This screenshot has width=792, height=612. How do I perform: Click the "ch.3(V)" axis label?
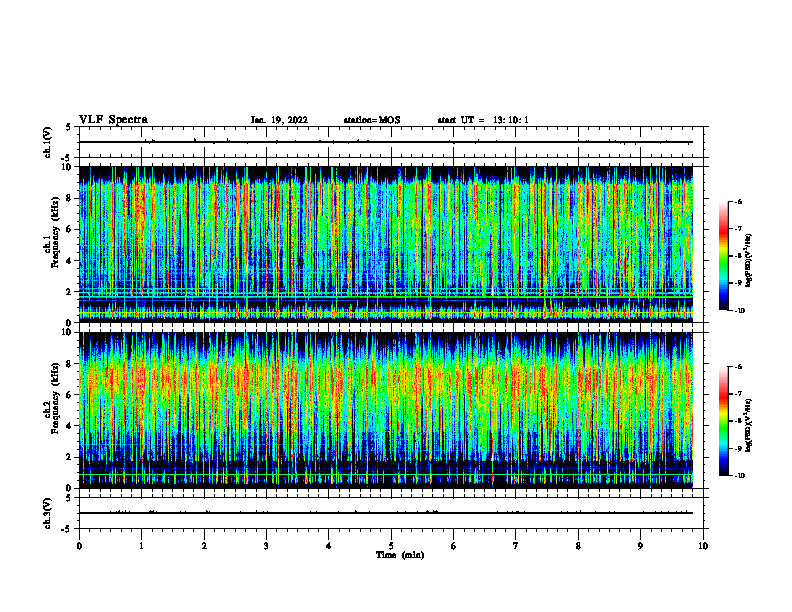point(47,514)
